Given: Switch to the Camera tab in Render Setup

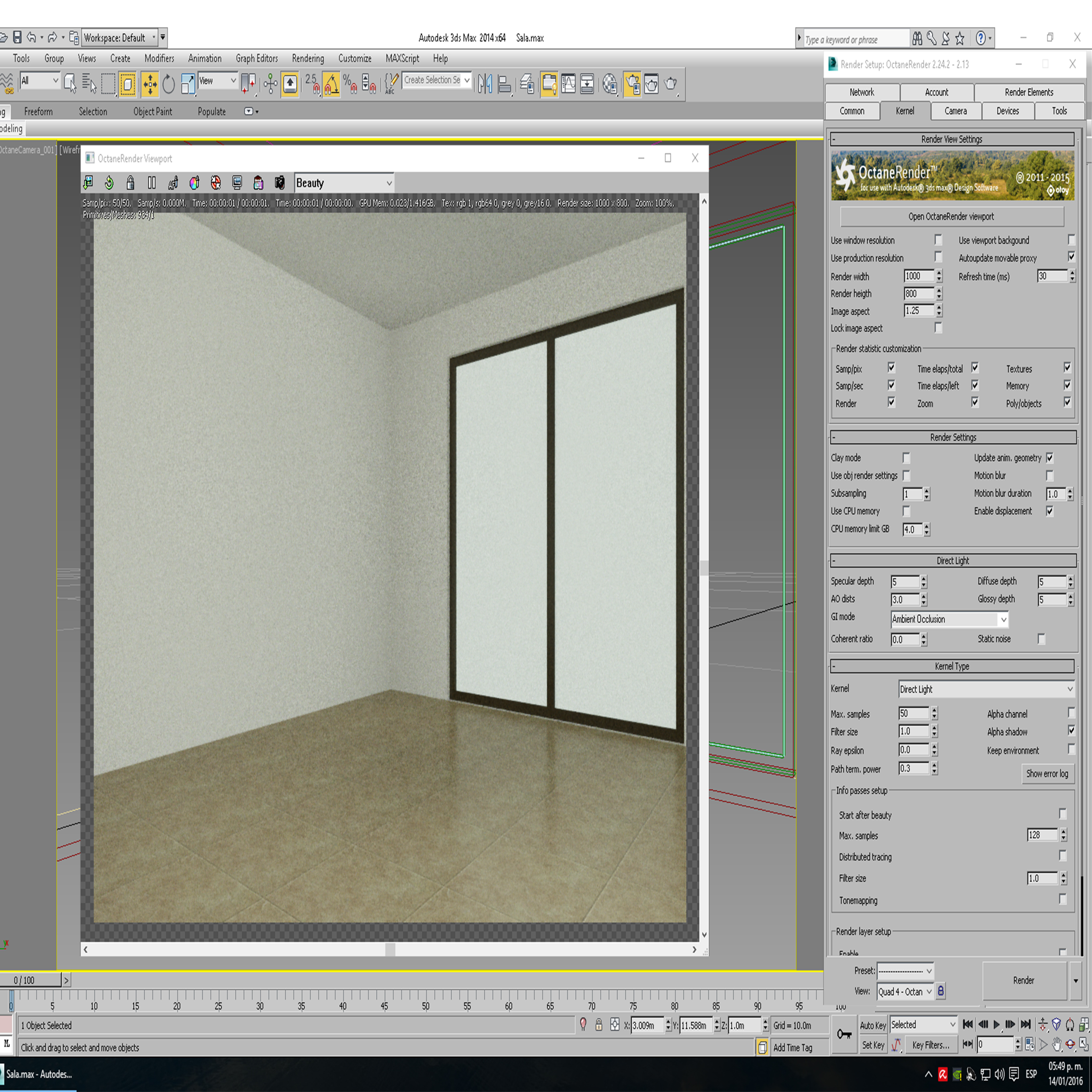Looking at the screenshot, I should tap(955, 111).
